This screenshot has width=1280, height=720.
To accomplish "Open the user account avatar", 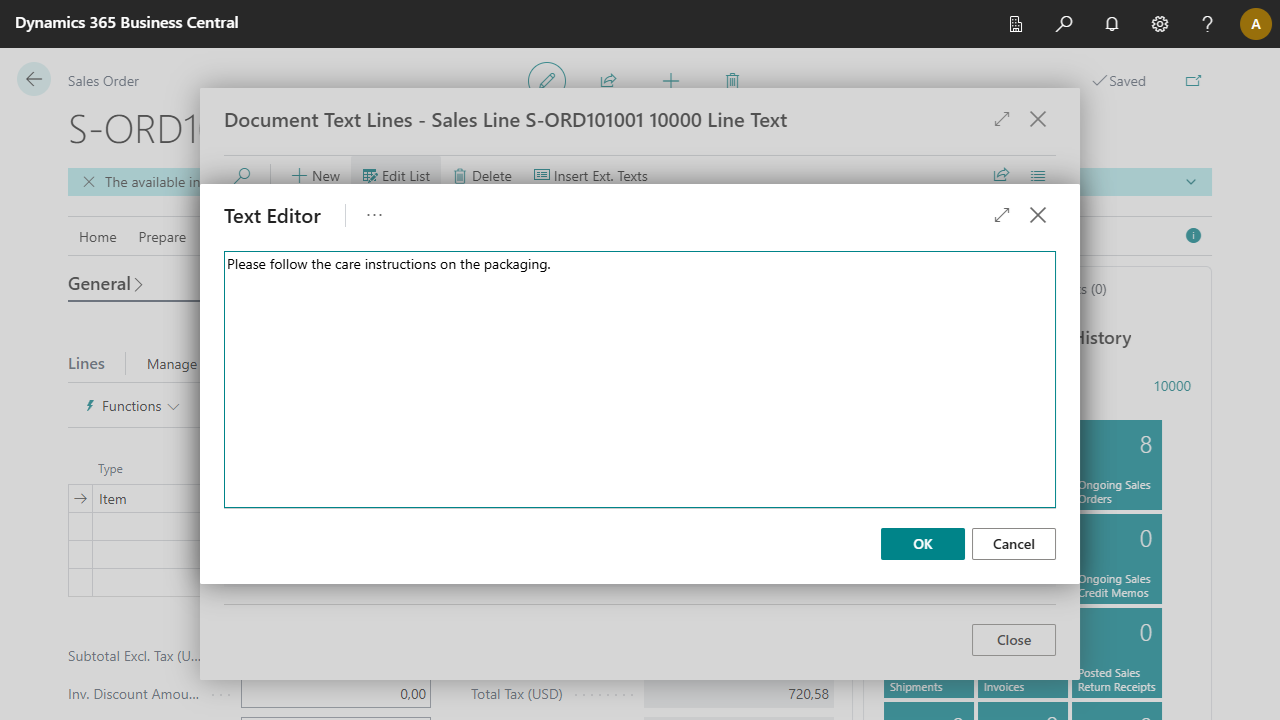I will click(1255, 24).
